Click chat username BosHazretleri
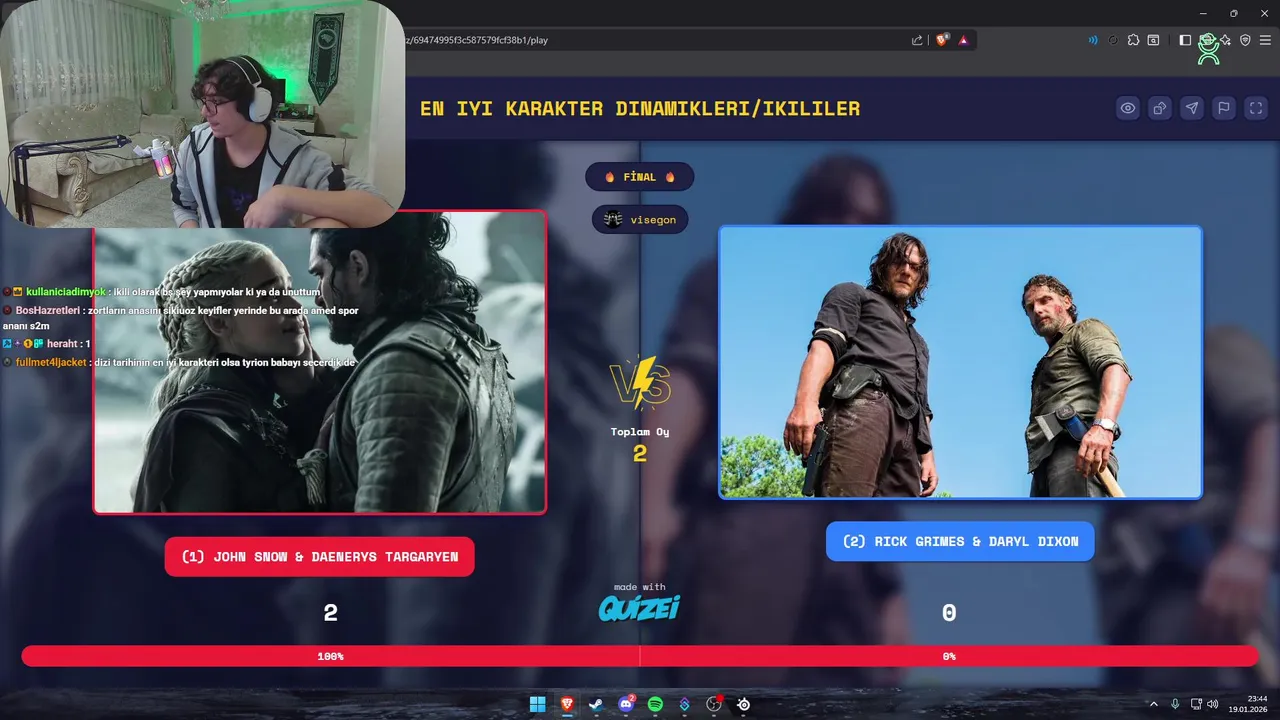Image resolution: width=1280 pixels, height=720 pixels. [x=48, y=310]
